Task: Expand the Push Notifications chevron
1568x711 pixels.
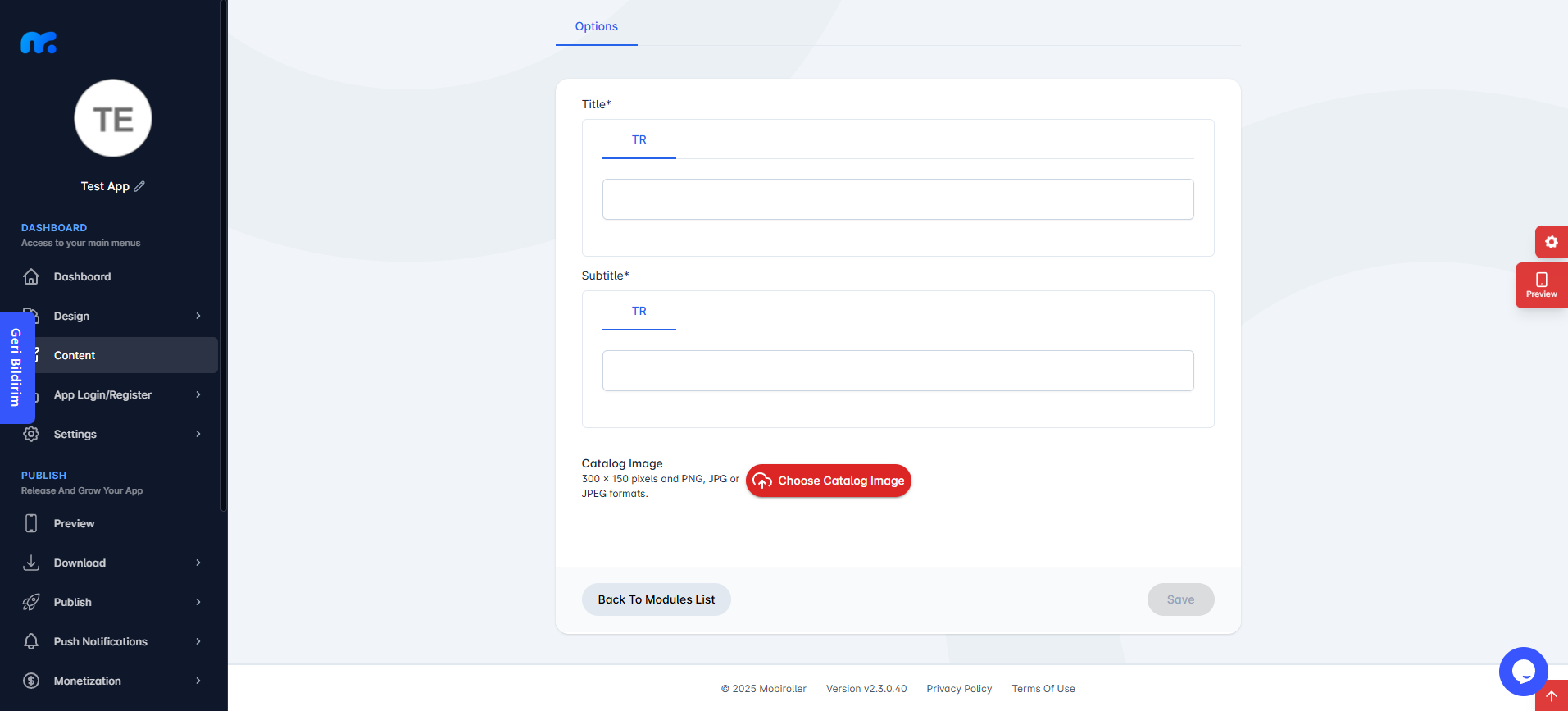Action: pos(198,641)
